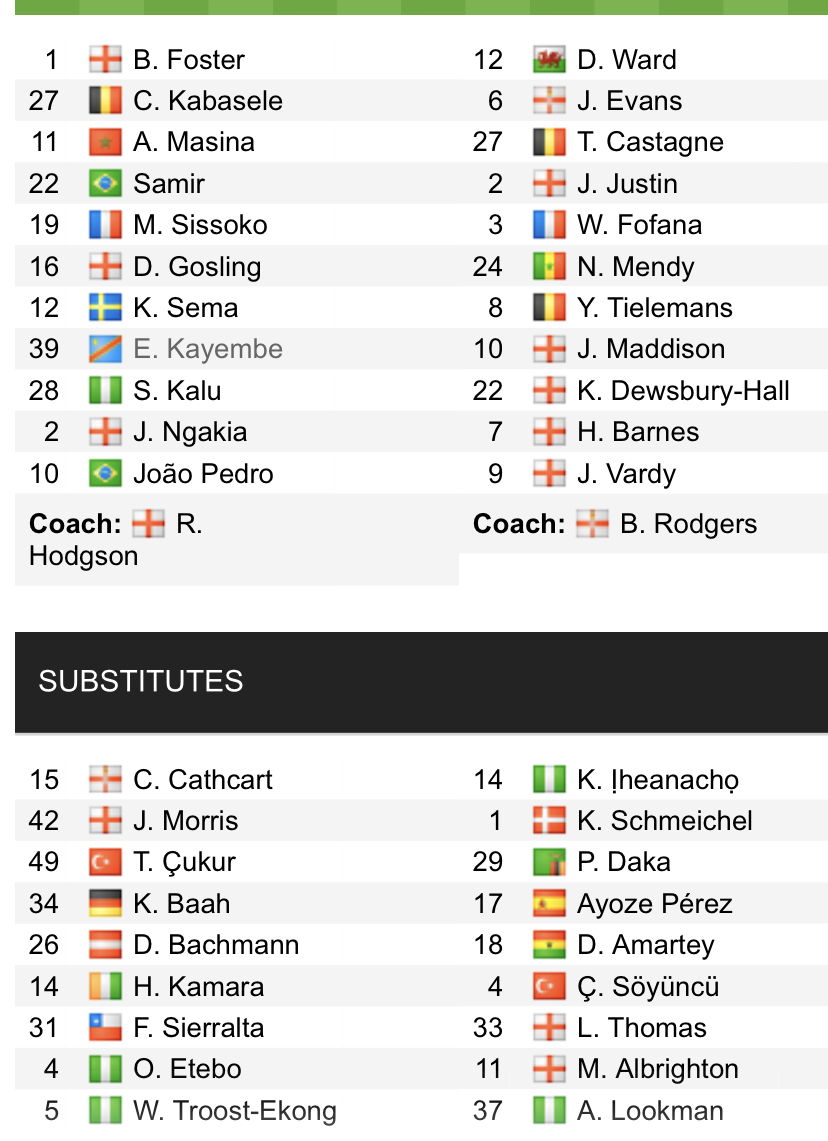Click the SUBSTITUTES section header
The height and width of the screenshot is (1141, 828).
[x=421, y=682]
